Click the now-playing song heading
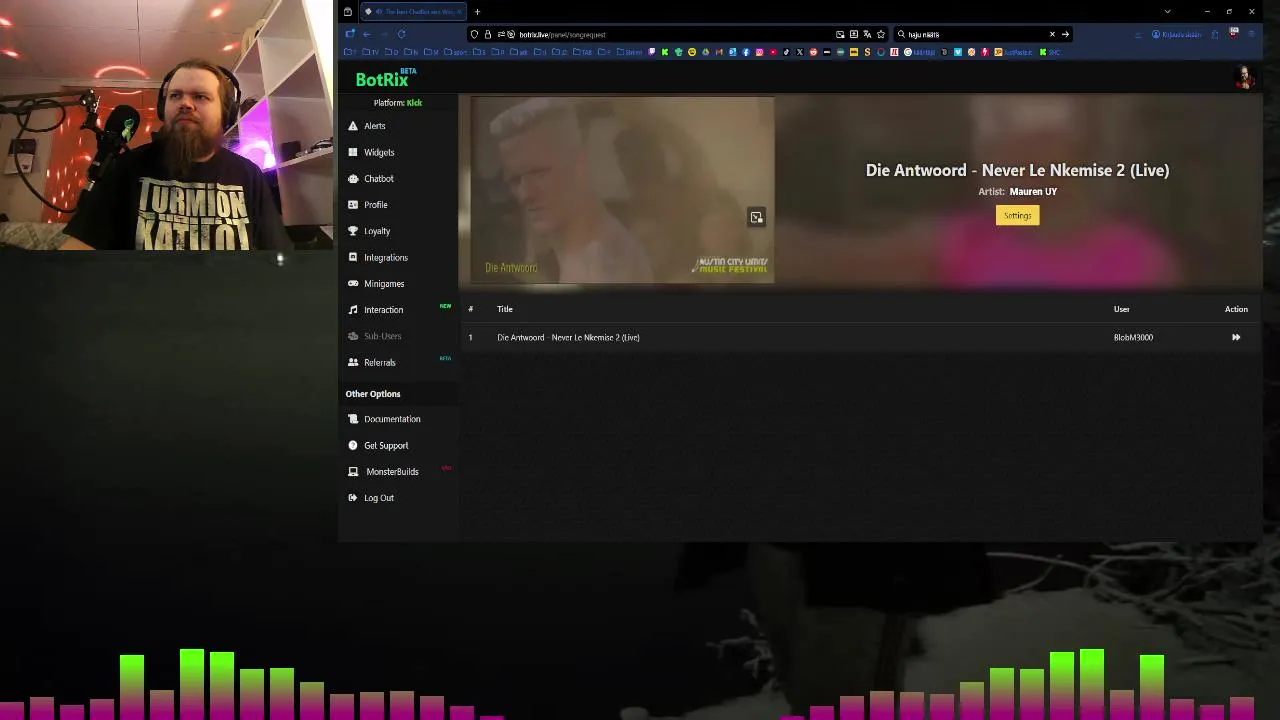Viewport: 1280px width, 720px height. [x=1017, y=170]
